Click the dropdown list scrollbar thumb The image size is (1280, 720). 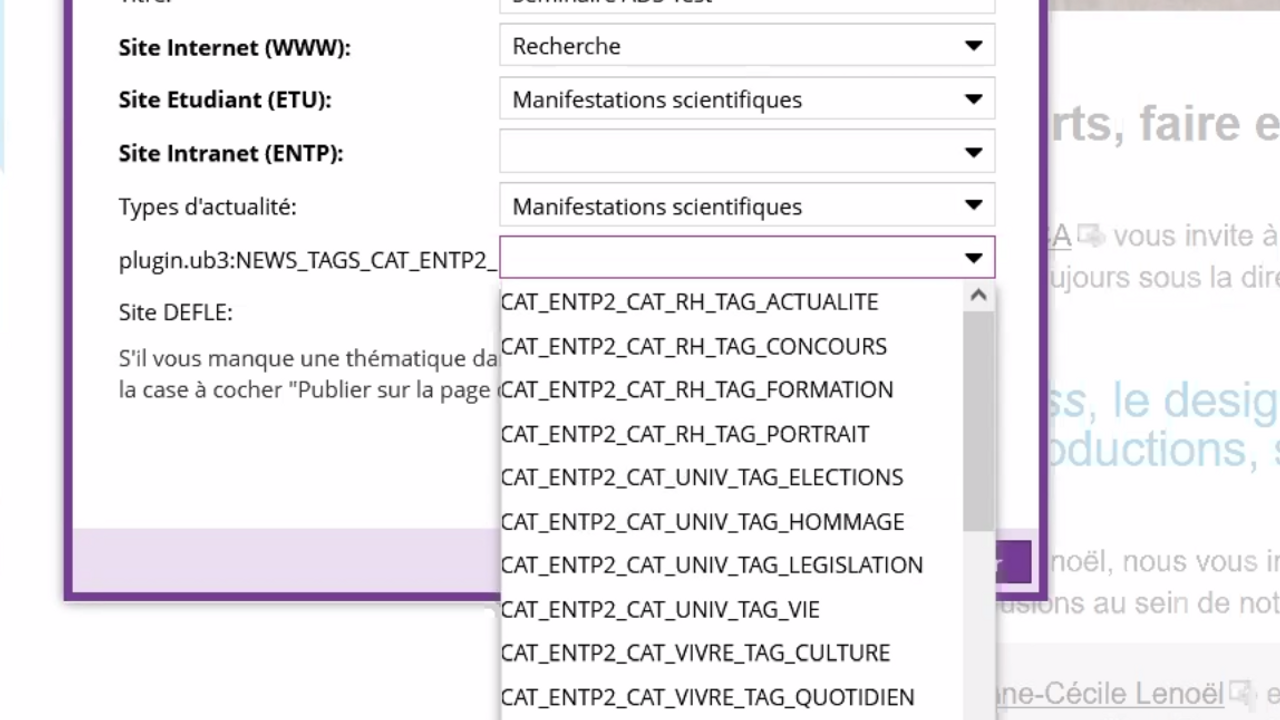pyautogui.click(x=978, y=420)
